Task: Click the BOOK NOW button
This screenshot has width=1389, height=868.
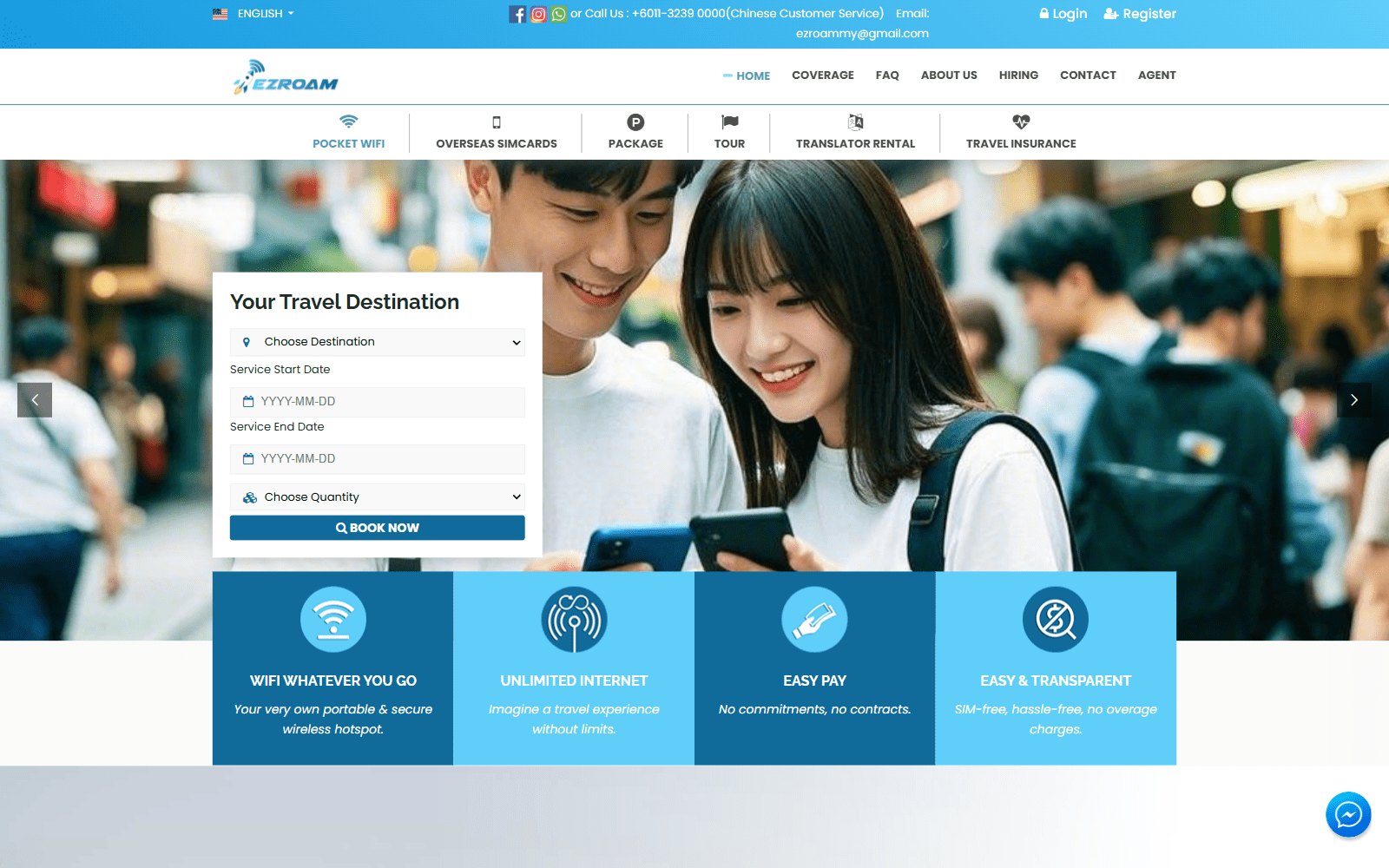Action: pos(378,528)
